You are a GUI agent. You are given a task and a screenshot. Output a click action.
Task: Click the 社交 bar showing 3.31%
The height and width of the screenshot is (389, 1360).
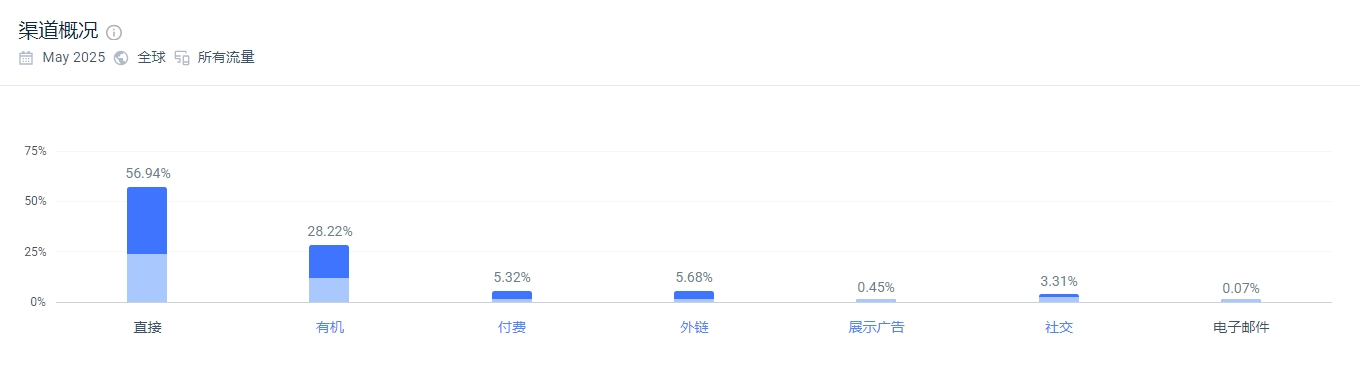tap(1059, 298)
